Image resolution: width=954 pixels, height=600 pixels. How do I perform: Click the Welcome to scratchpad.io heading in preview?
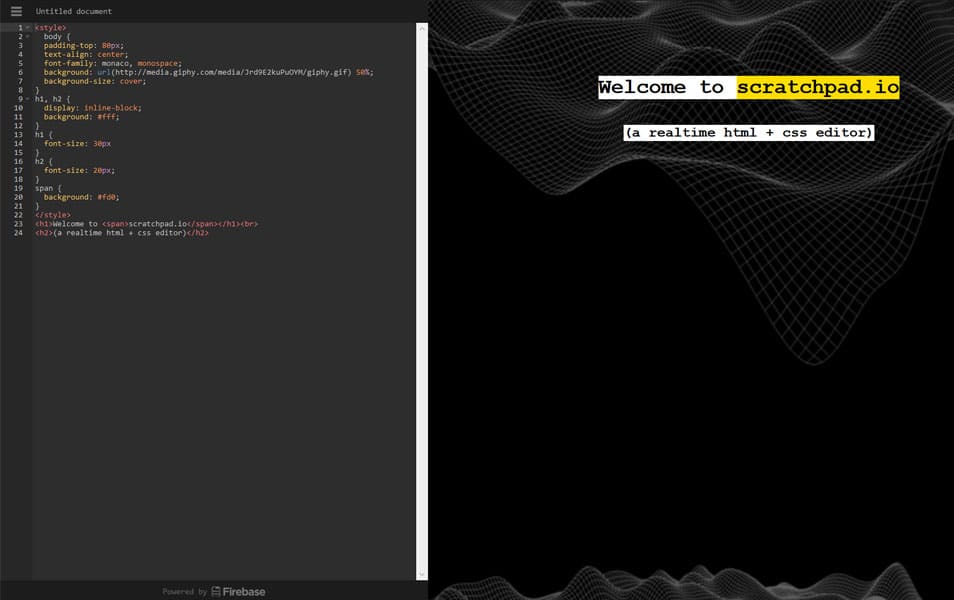[x=747, y=87]
